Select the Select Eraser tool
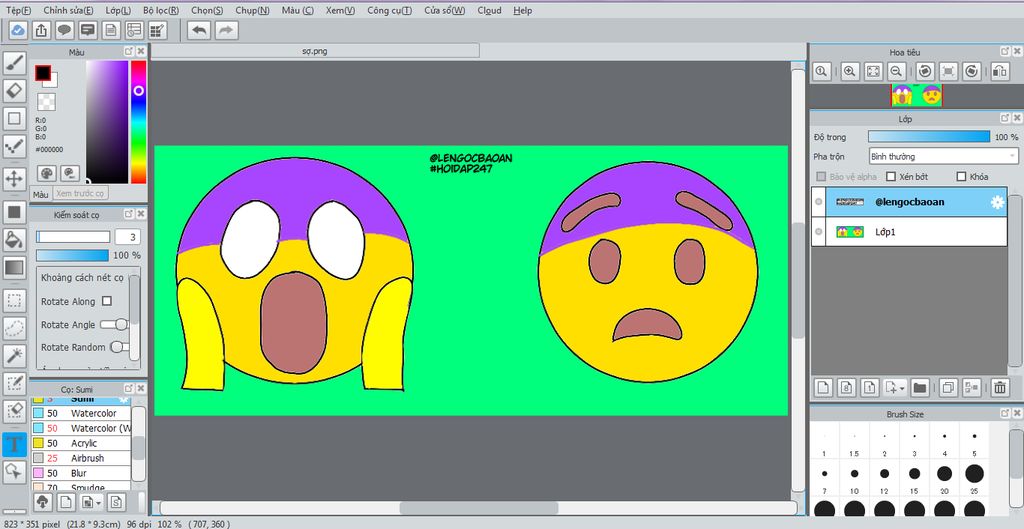This screenshot has height=529, width=1024. click(14, 412)
